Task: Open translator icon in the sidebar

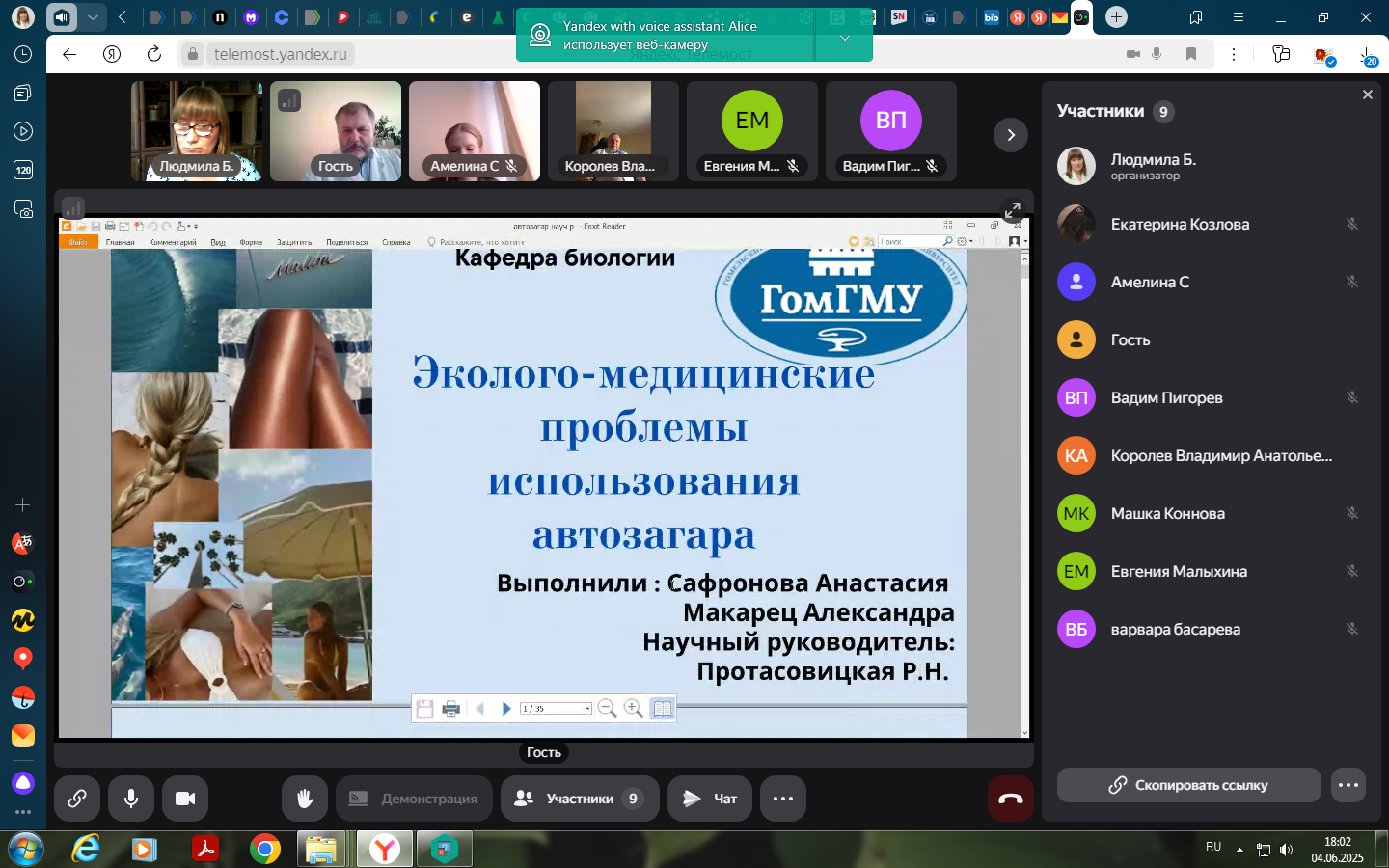Action: click(x=23, y=543)
